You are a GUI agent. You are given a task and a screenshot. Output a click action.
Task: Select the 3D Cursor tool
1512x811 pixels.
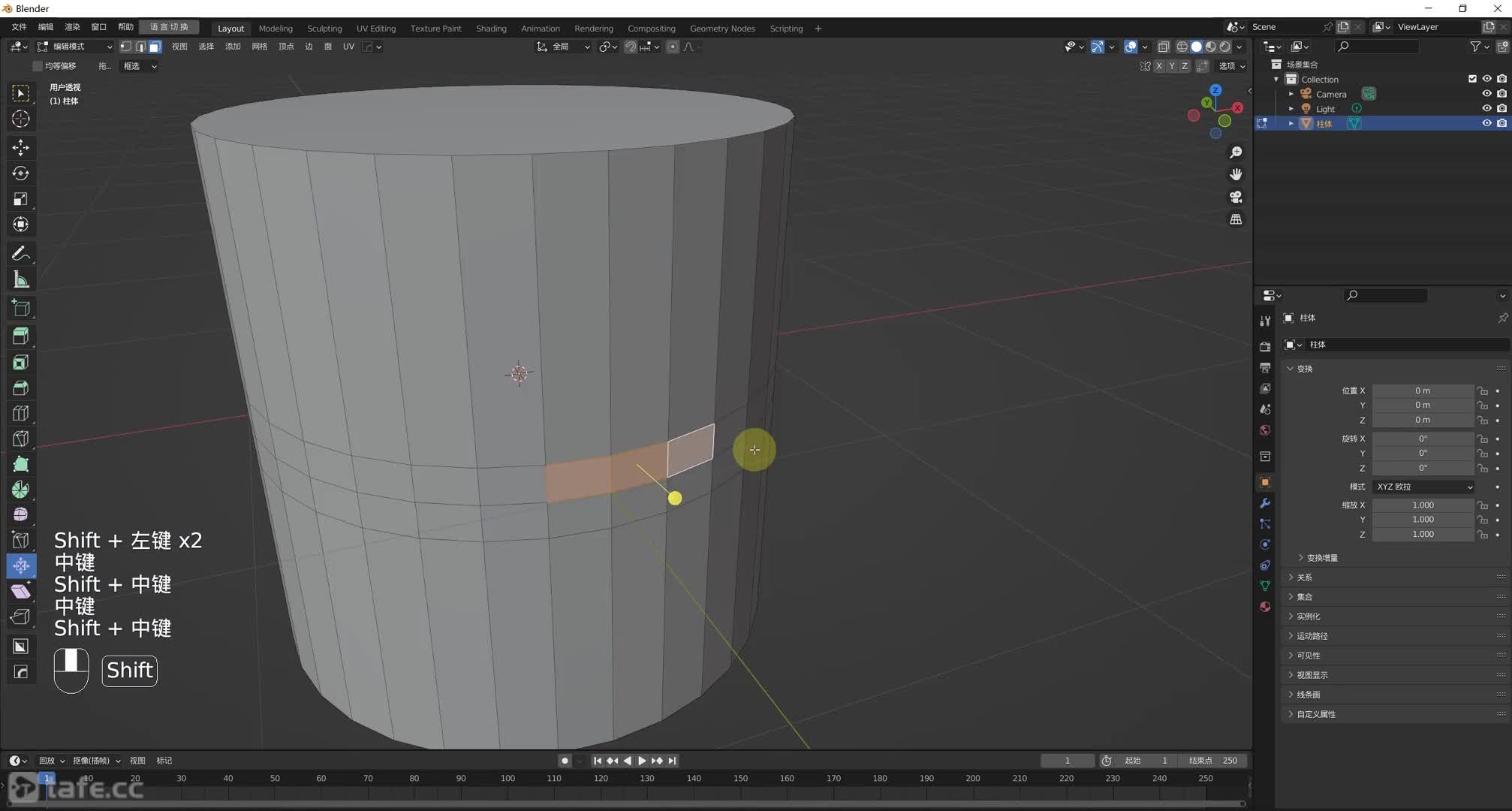click(21, 119)
